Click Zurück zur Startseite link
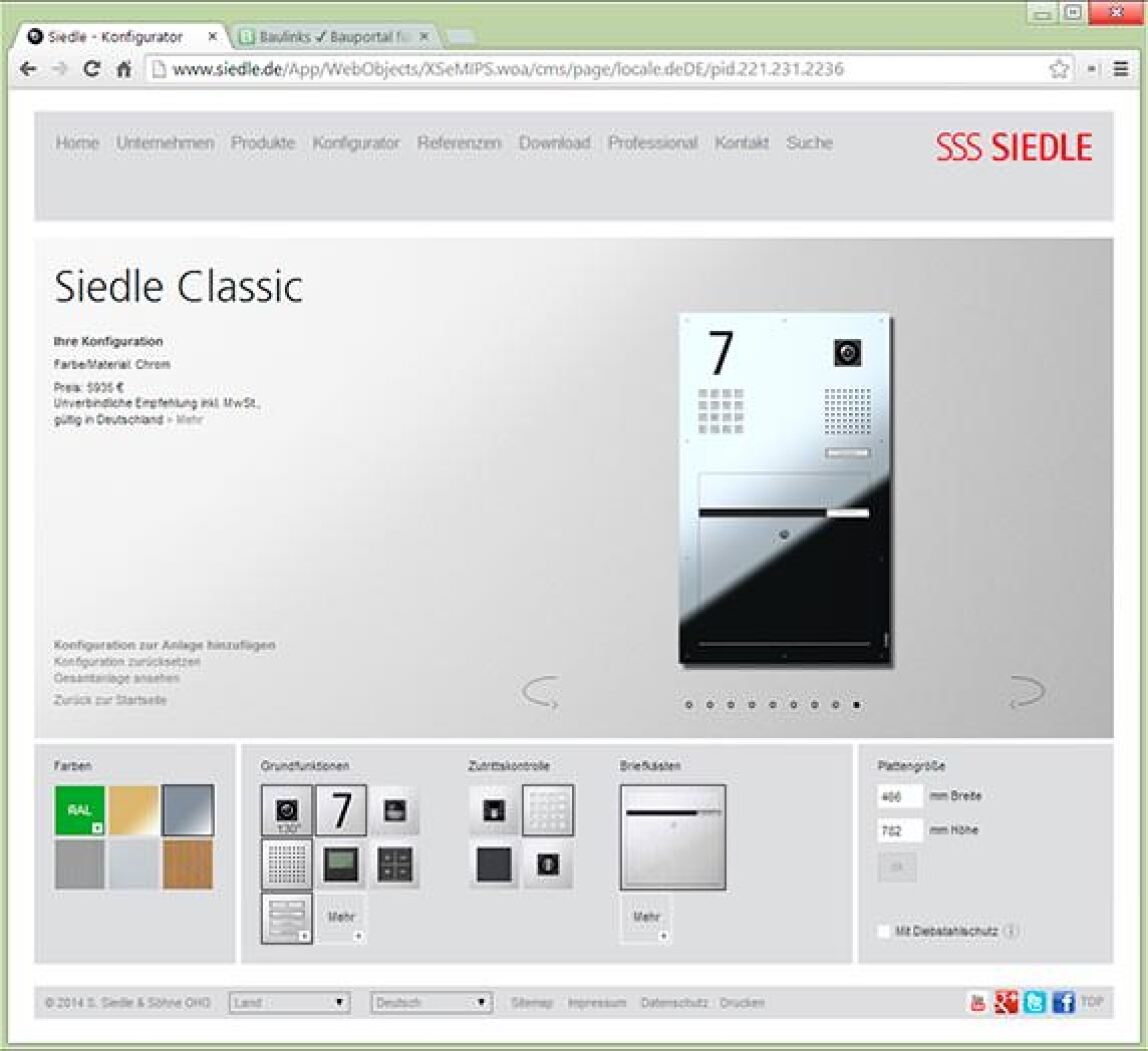 110,700
